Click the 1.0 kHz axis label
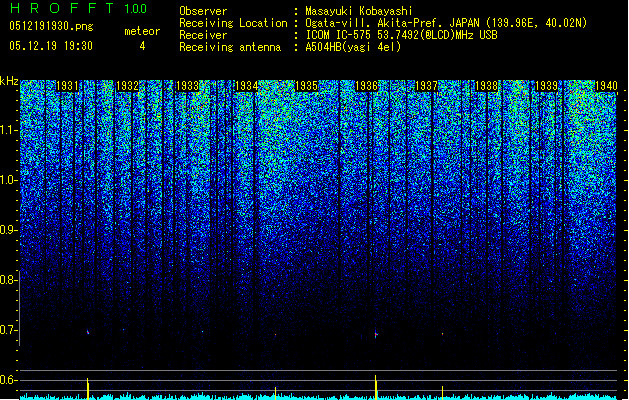The image size is (629, 400). pos(8,180)
